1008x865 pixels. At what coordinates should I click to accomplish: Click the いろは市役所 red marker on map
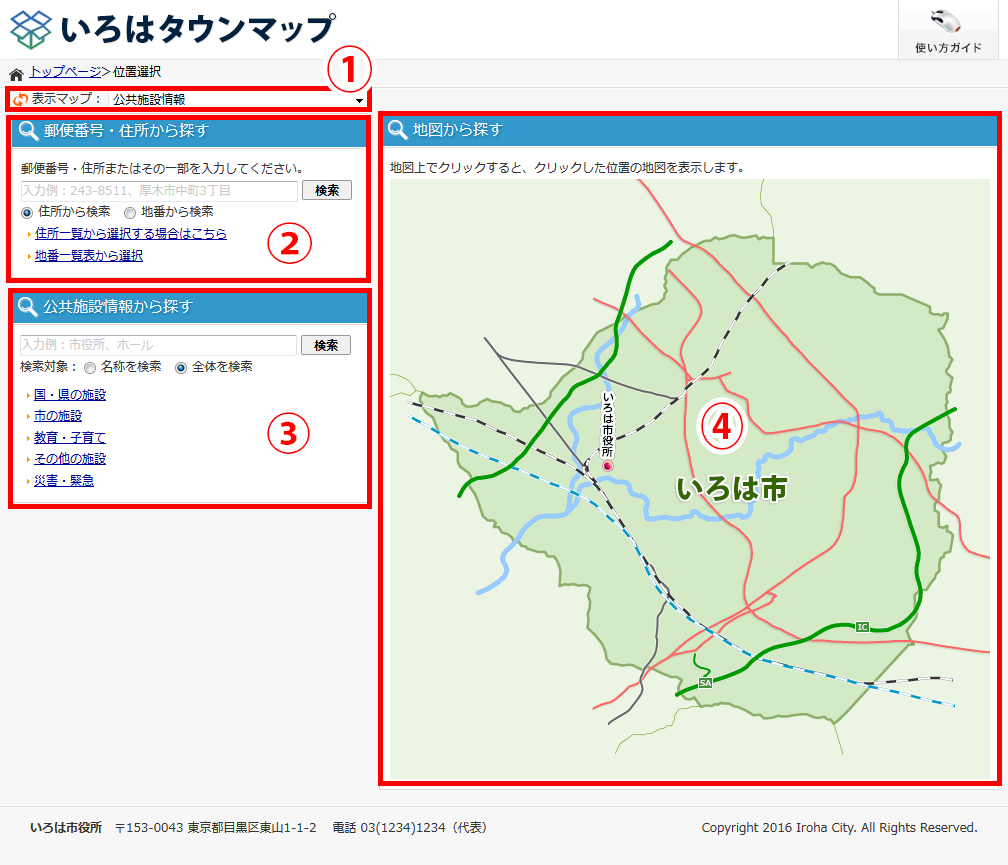coord(607,466)
